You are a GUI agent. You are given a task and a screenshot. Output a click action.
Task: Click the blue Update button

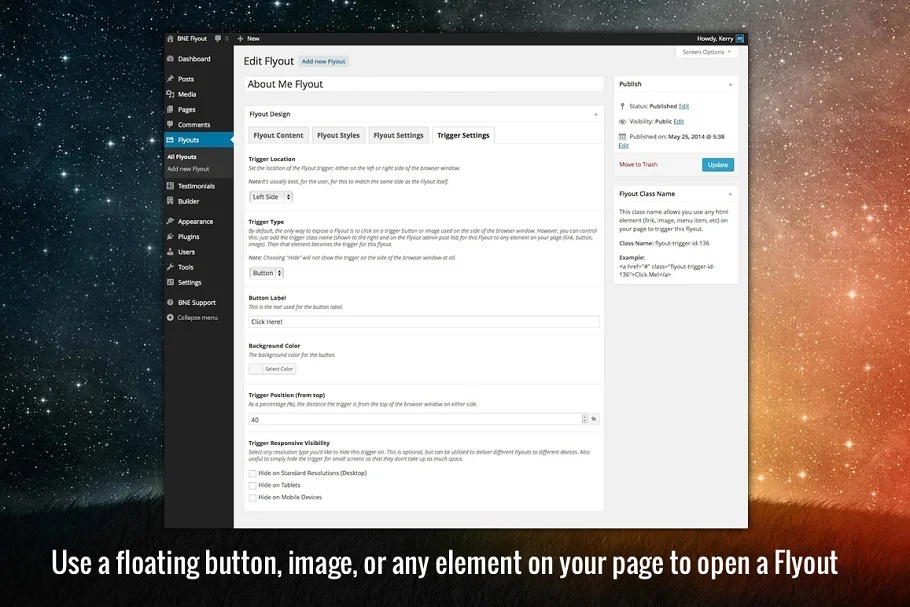point(717,165)
